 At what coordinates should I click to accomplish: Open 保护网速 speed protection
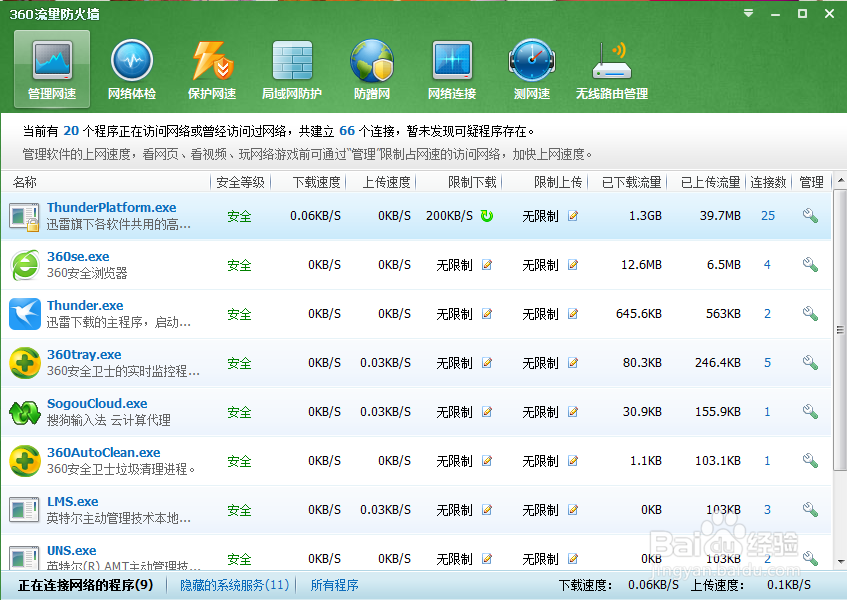(212, 69)
